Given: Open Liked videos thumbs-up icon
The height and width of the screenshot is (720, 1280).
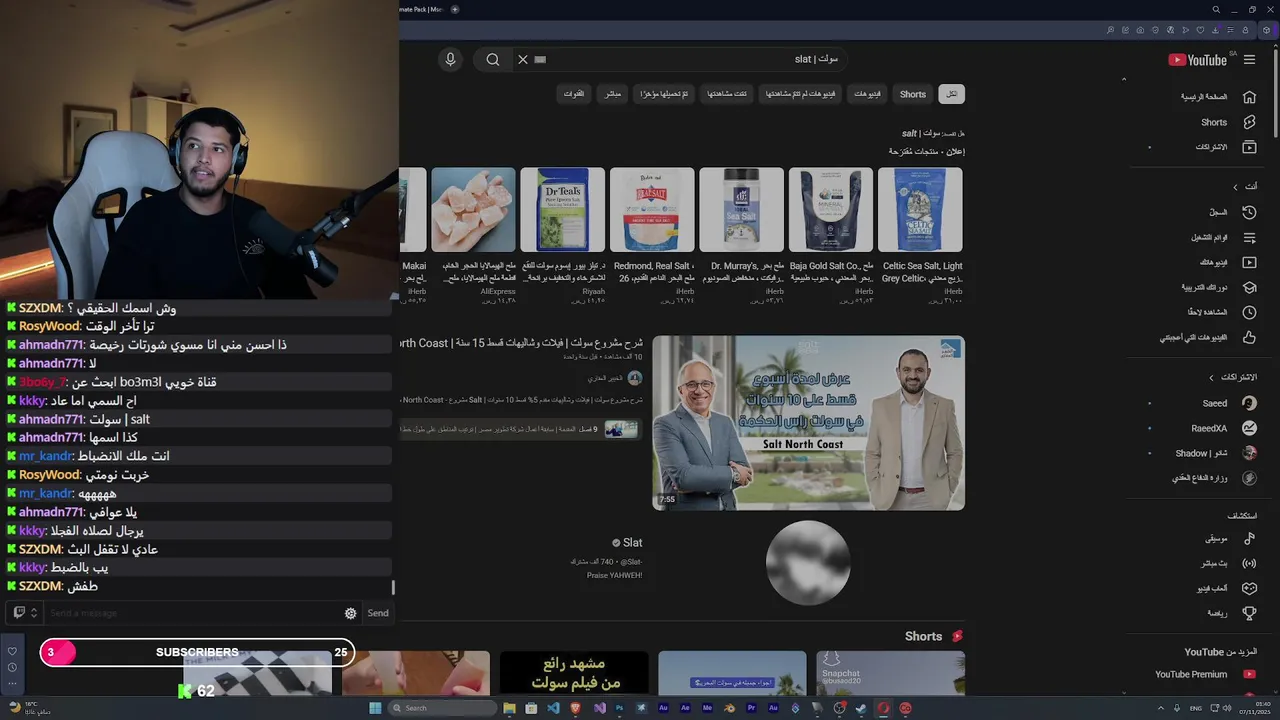Looking at the screenshot, I should coord(1249,337).
